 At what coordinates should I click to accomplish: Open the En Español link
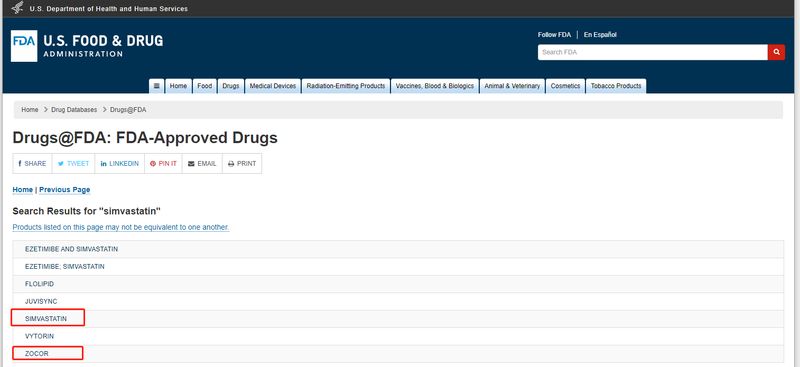tap(600, 35)
